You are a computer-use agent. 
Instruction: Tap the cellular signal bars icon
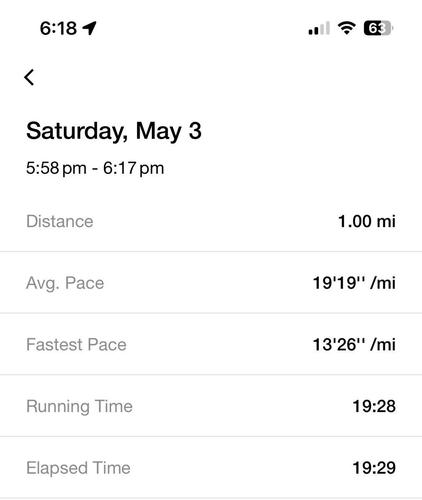coord(319,28)
